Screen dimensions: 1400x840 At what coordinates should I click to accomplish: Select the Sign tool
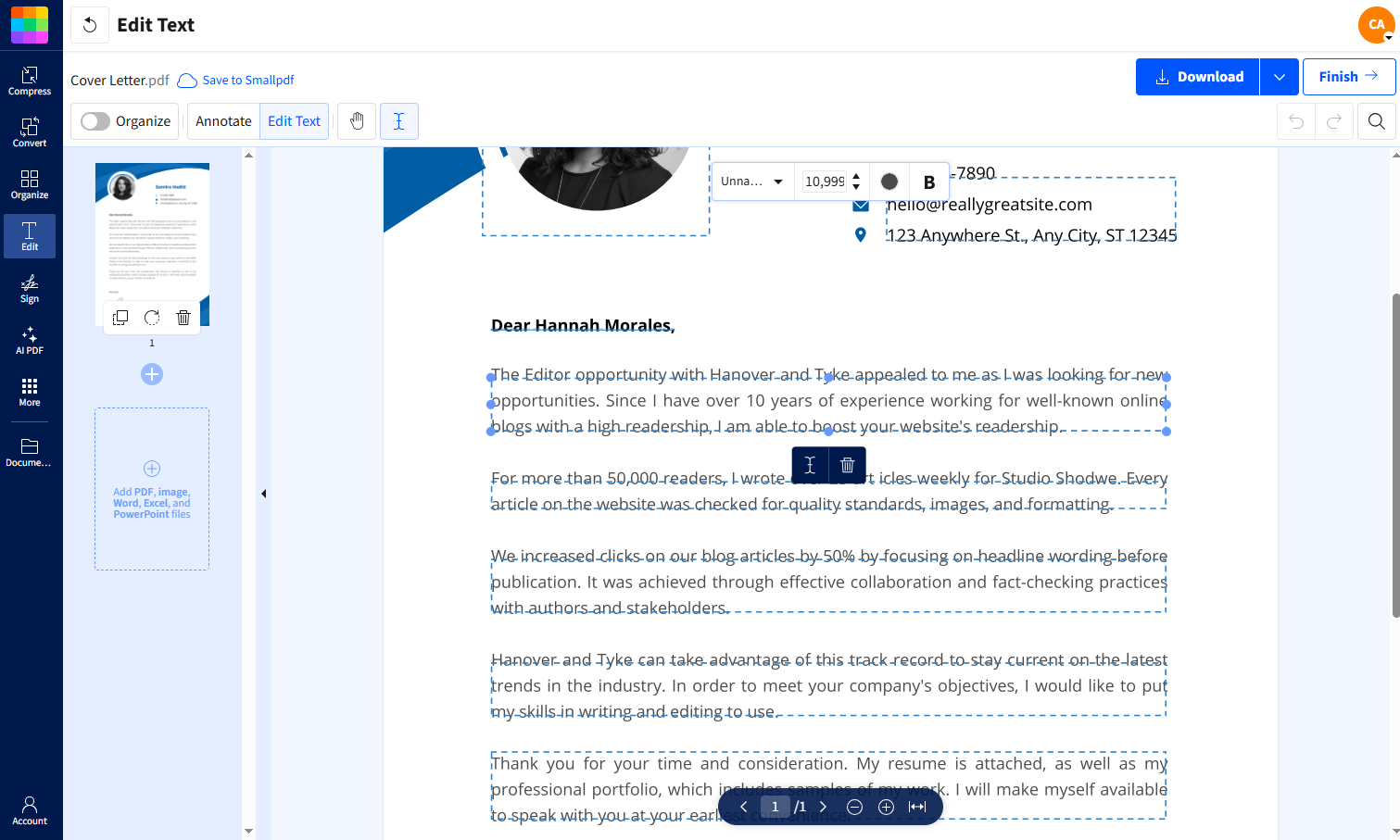pos(30,289)
